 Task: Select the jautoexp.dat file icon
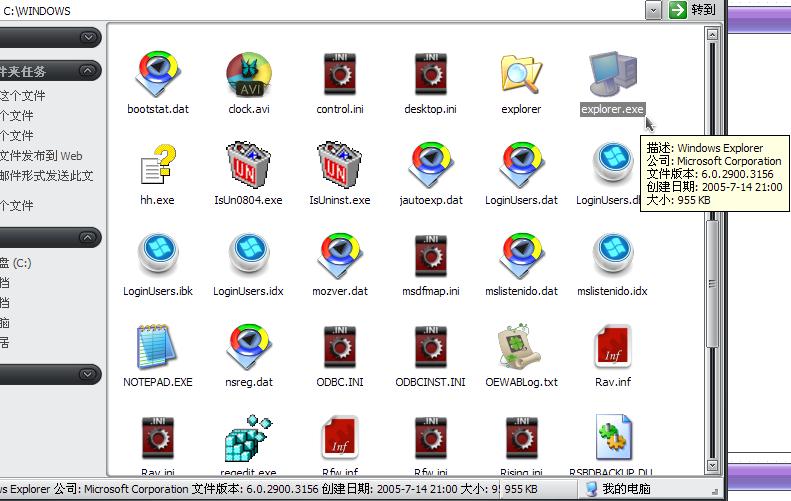click(430, 164)
